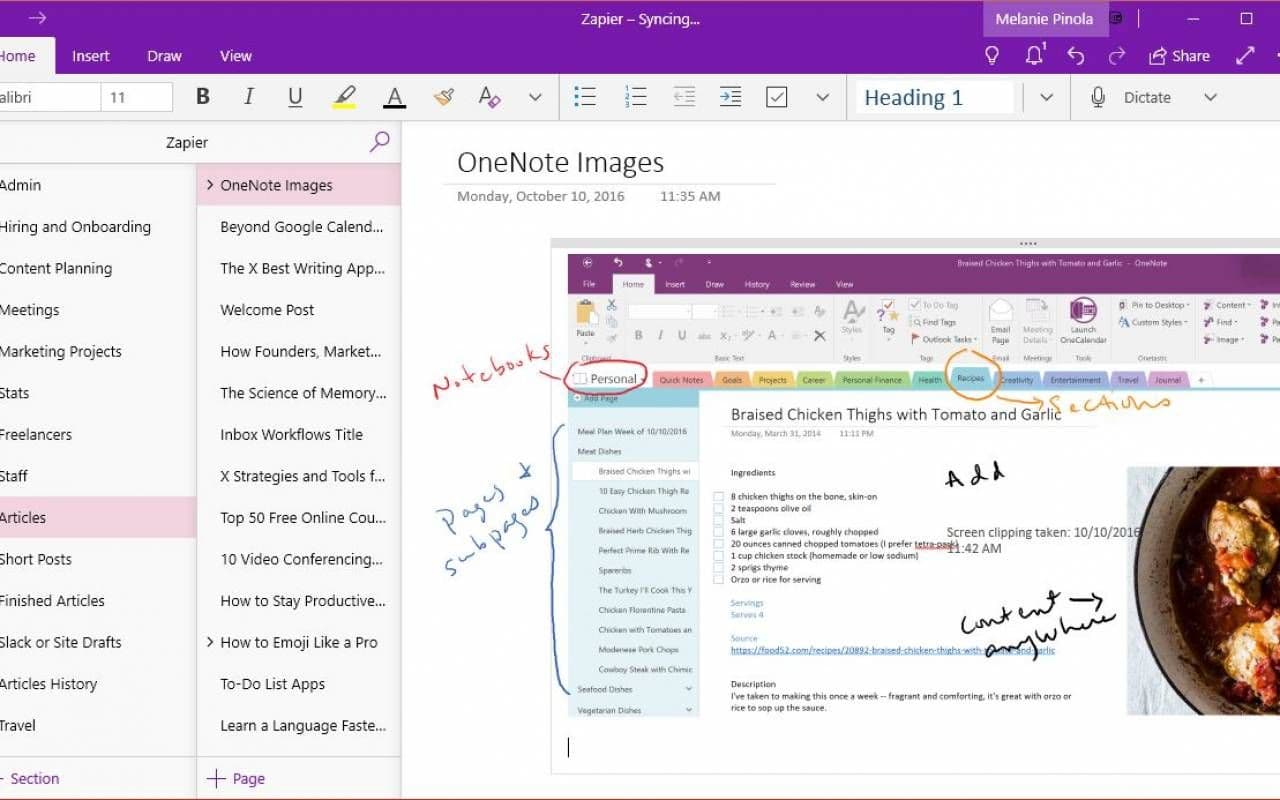1280x800 pixels.
Task: Insert a numbered list
Action: [x=636, y=97]
